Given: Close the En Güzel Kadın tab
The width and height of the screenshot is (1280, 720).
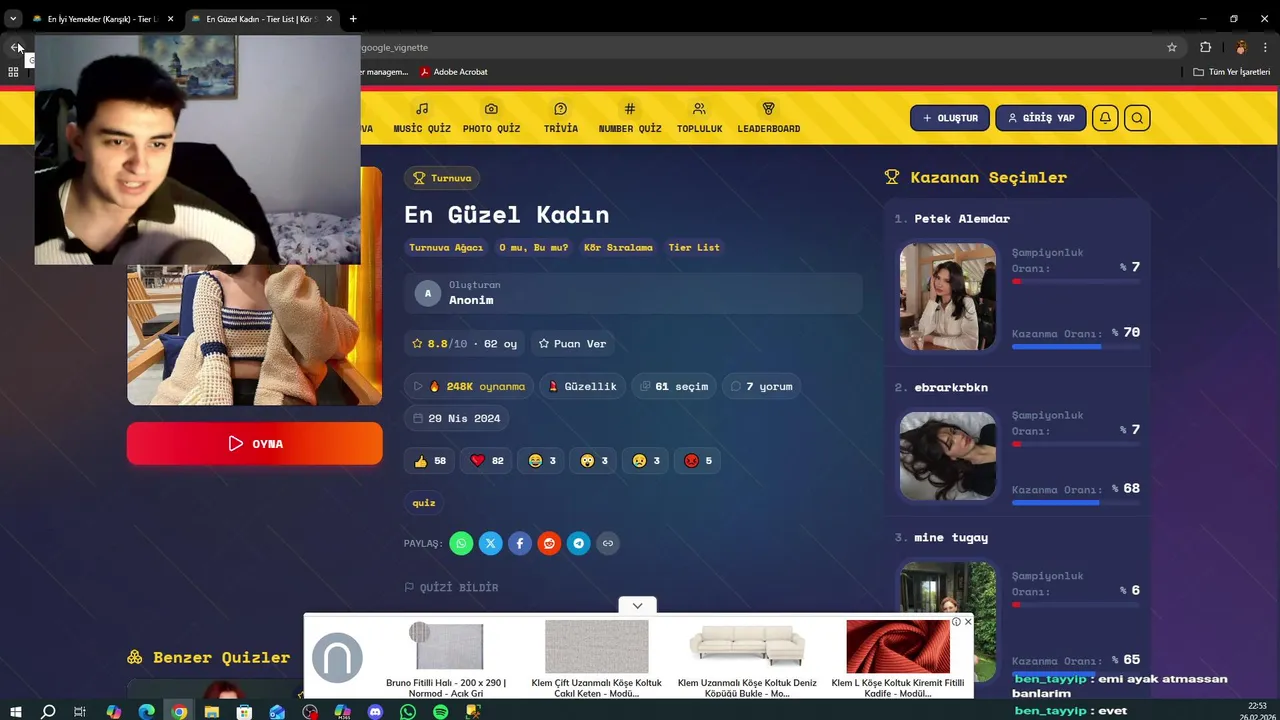Looking at the screenshot, I should [329, 19].
